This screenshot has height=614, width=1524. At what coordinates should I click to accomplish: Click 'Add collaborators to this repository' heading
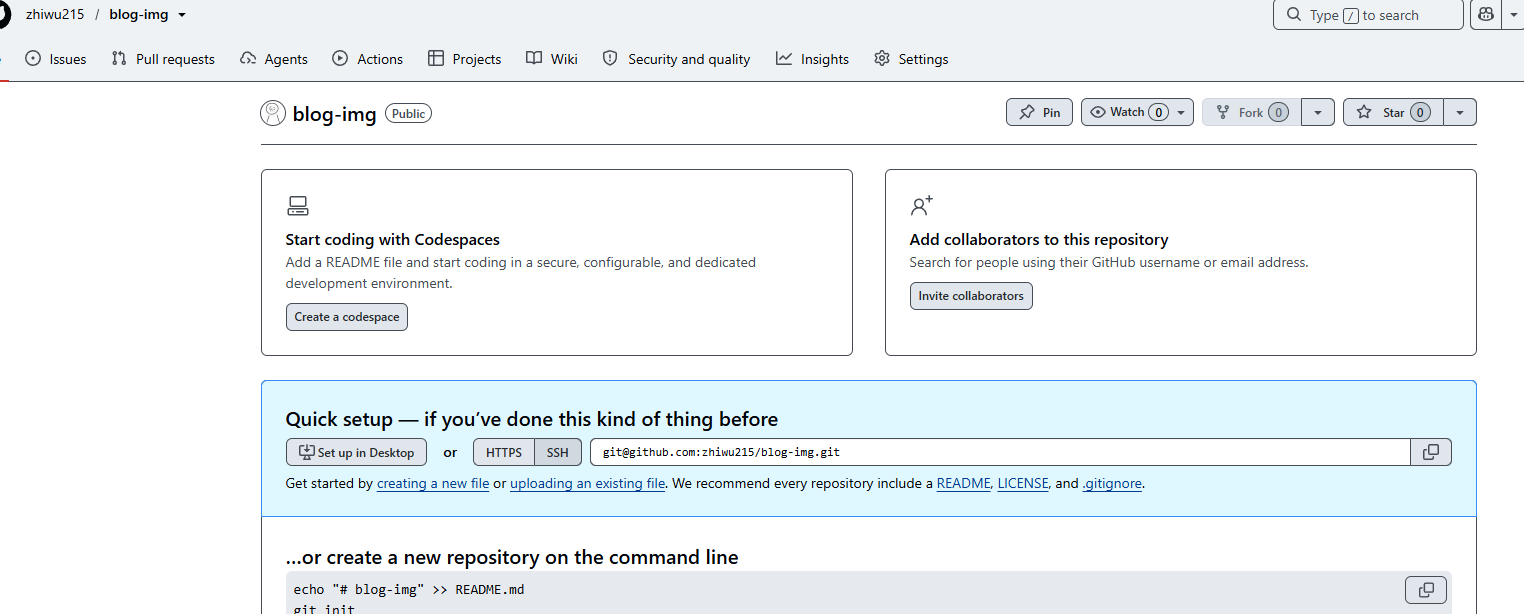[1039, 240]
